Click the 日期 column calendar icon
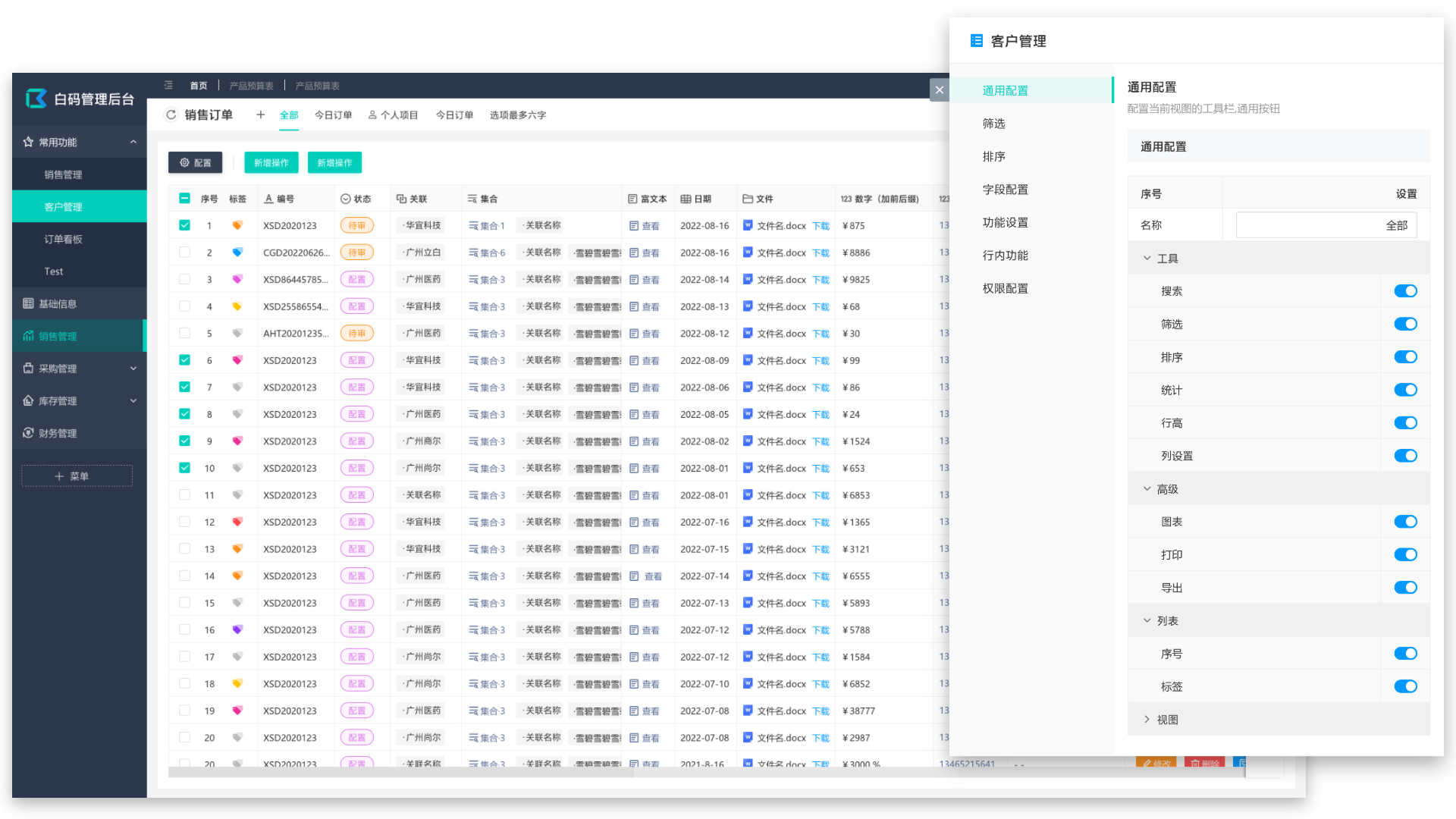This screenshot has height=819, width=1456. coord(686,199)
